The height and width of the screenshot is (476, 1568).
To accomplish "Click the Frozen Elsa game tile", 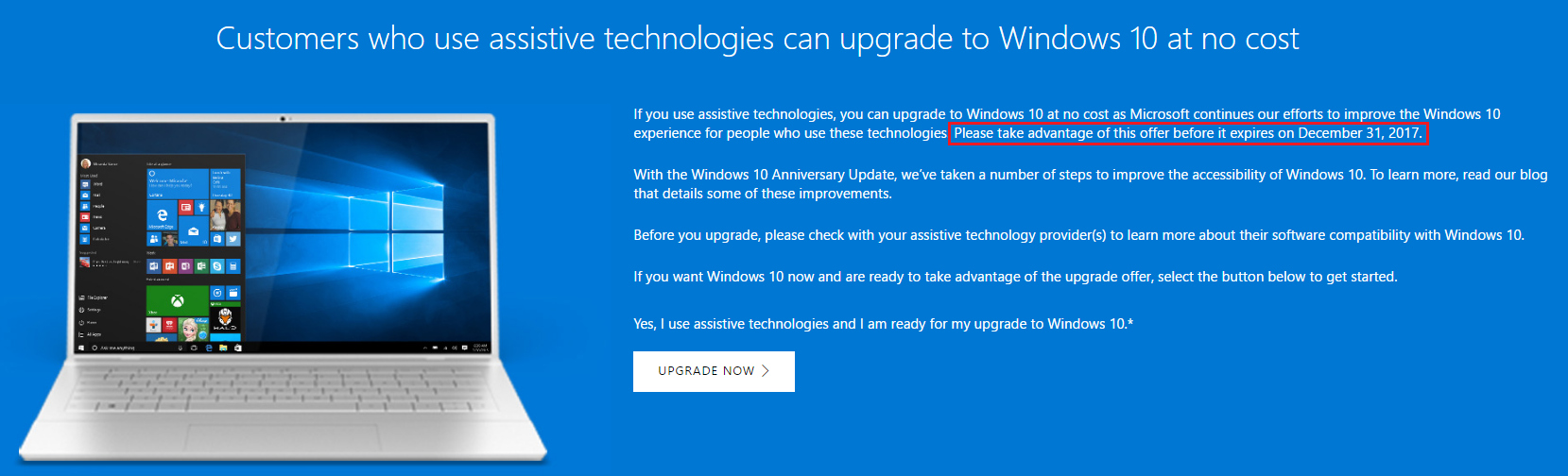I will click(x=194, y=330).
